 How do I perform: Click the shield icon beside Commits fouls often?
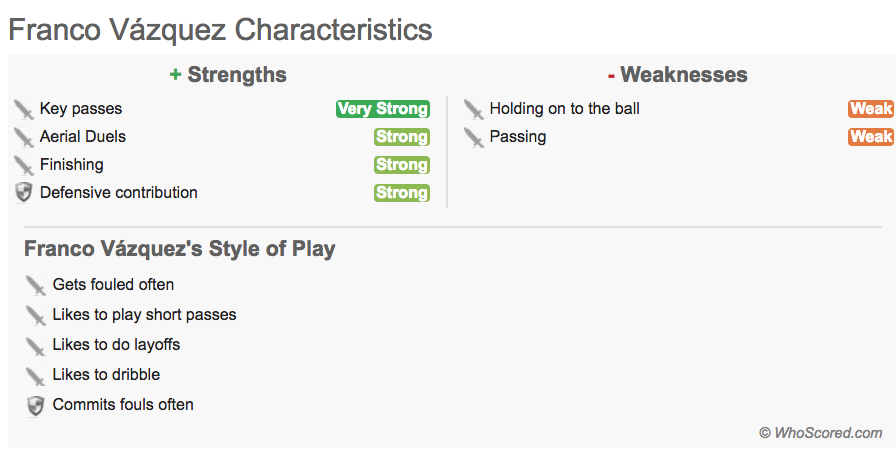click(35, 405)
